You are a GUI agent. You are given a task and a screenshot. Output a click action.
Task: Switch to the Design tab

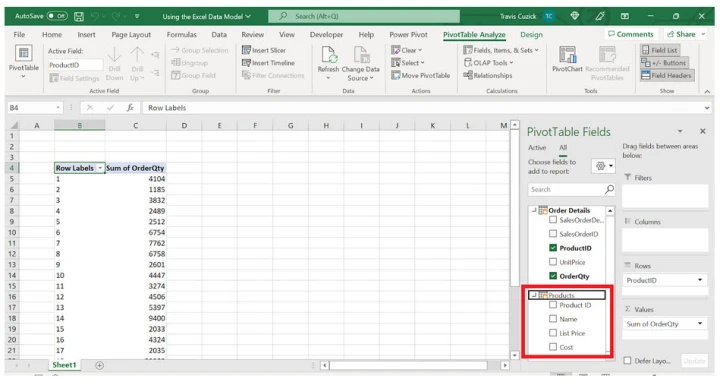[x=531, y=35]
